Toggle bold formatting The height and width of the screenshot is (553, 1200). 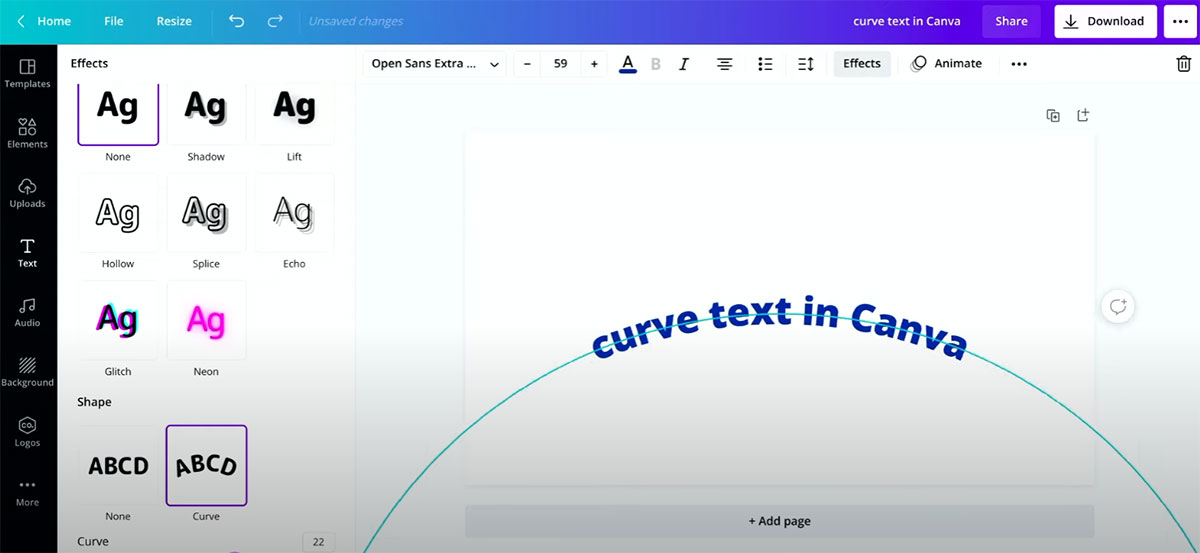click(x=656, y=64)
